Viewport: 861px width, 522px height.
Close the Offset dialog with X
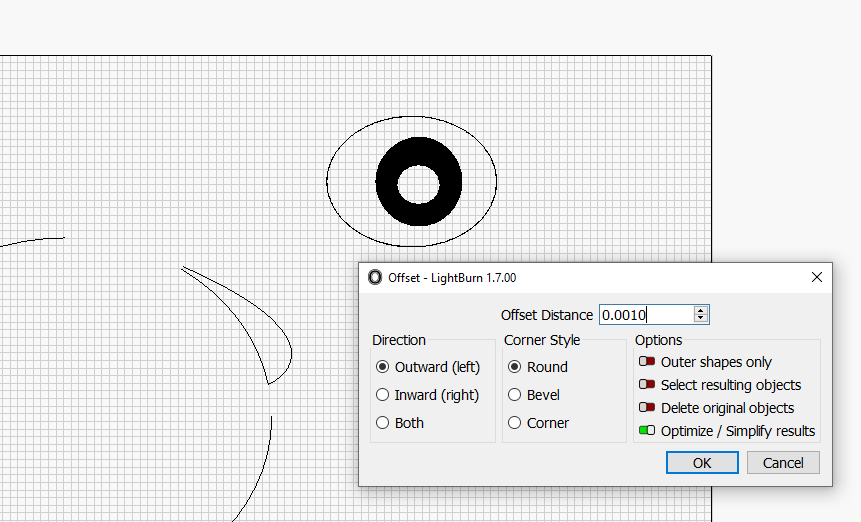817,277
